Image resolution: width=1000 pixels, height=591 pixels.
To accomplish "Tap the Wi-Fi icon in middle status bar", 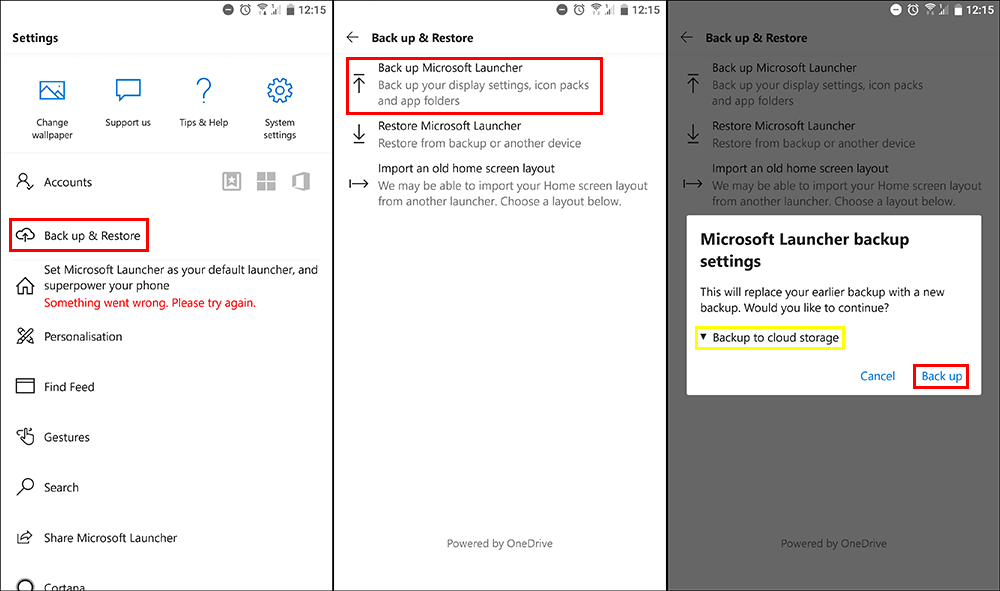I will [x=596, y=10].
